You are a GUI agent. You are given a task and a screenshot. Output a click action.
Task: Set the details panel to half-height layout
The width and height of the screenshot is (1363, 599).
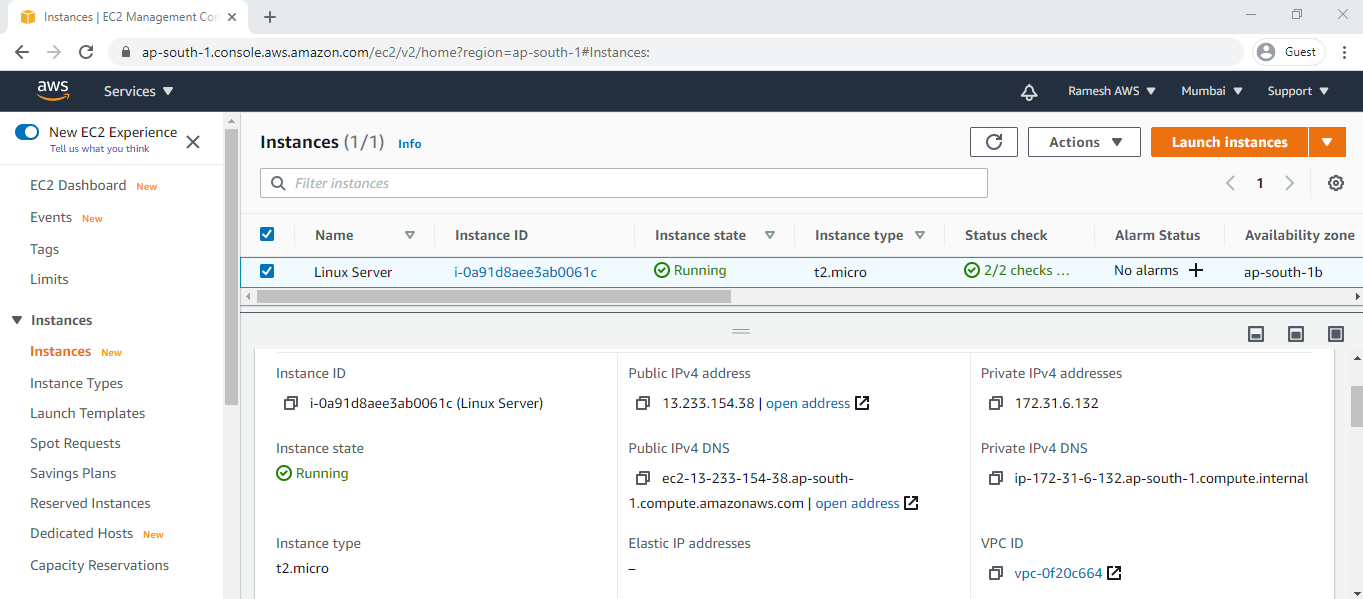[x=1296, y=334]
